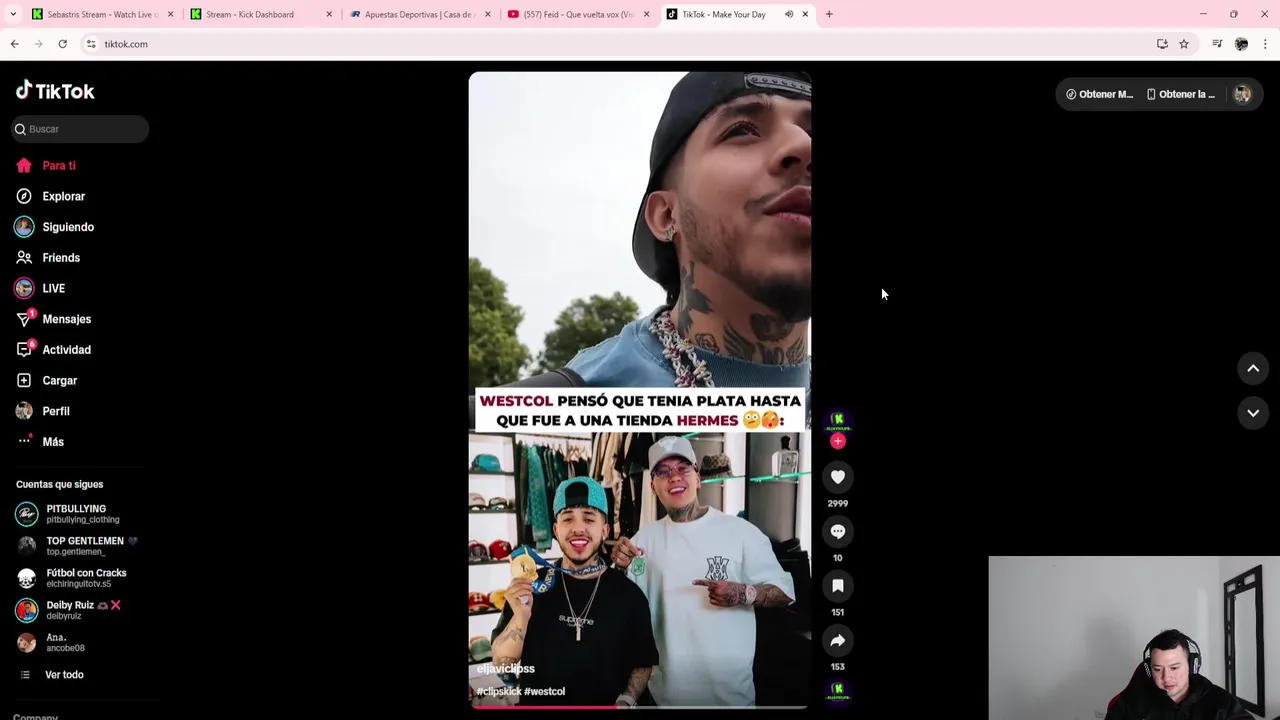Open the Cargar upload page
The image size is (1280, 720).
(x=59, y=381)
